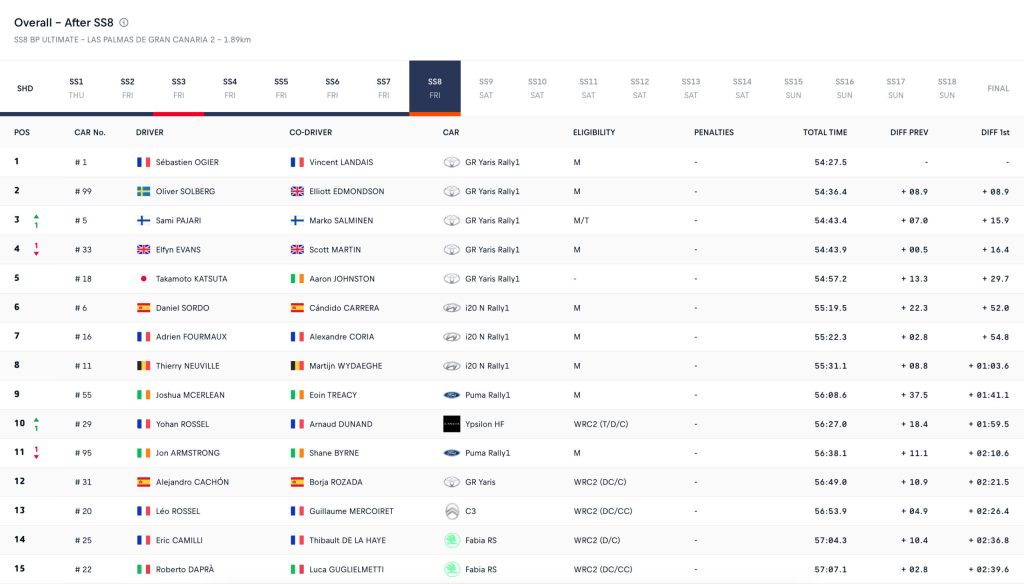Click the Japanese flag beside Takamoto Katsuta
The image size is (1024, 584).
[144, 279]
